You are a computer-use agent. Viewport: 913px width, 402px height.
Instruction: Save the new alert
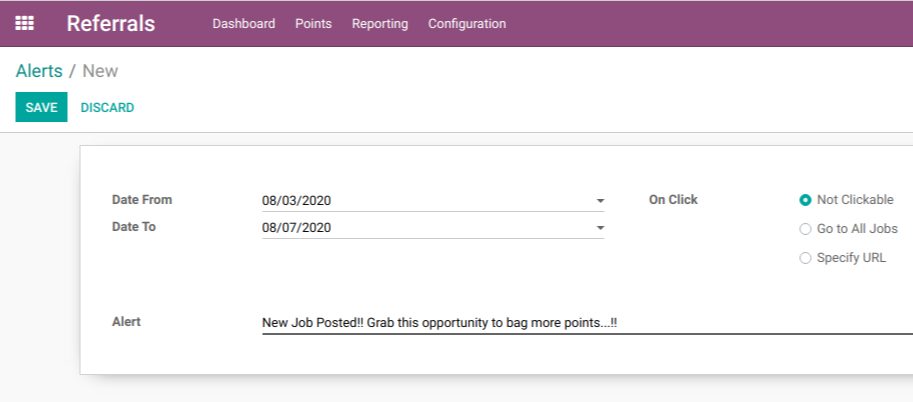click(41, 107)
